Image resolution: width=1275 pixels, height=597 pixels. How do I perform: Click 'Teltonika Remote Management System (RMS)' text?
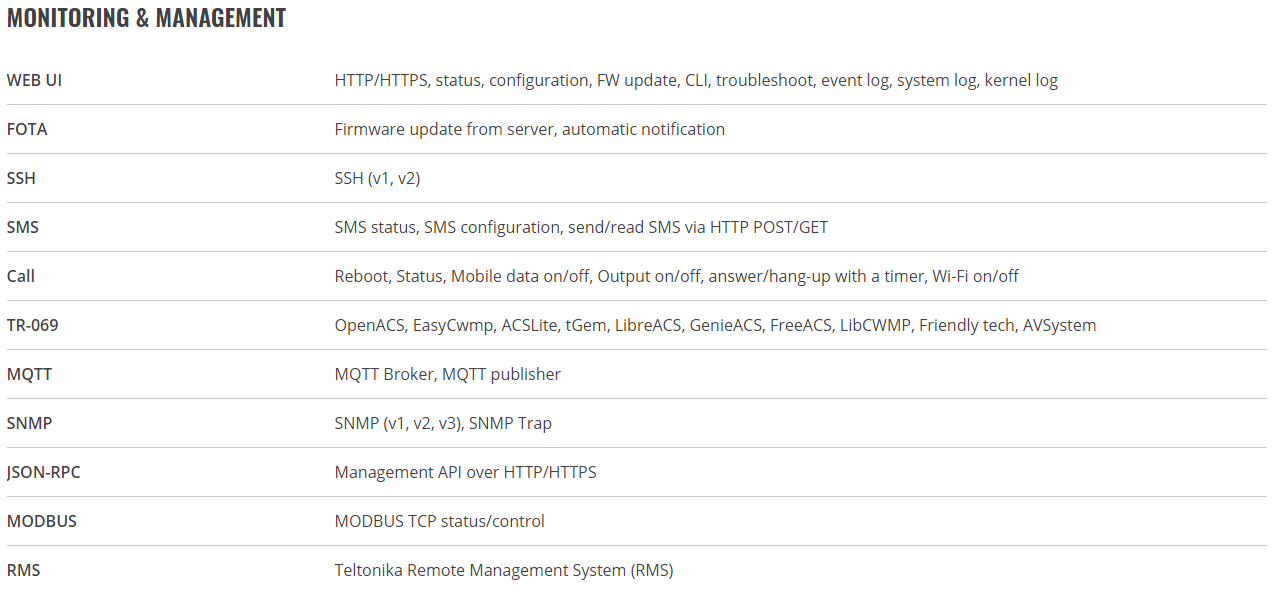coord(504,570)
